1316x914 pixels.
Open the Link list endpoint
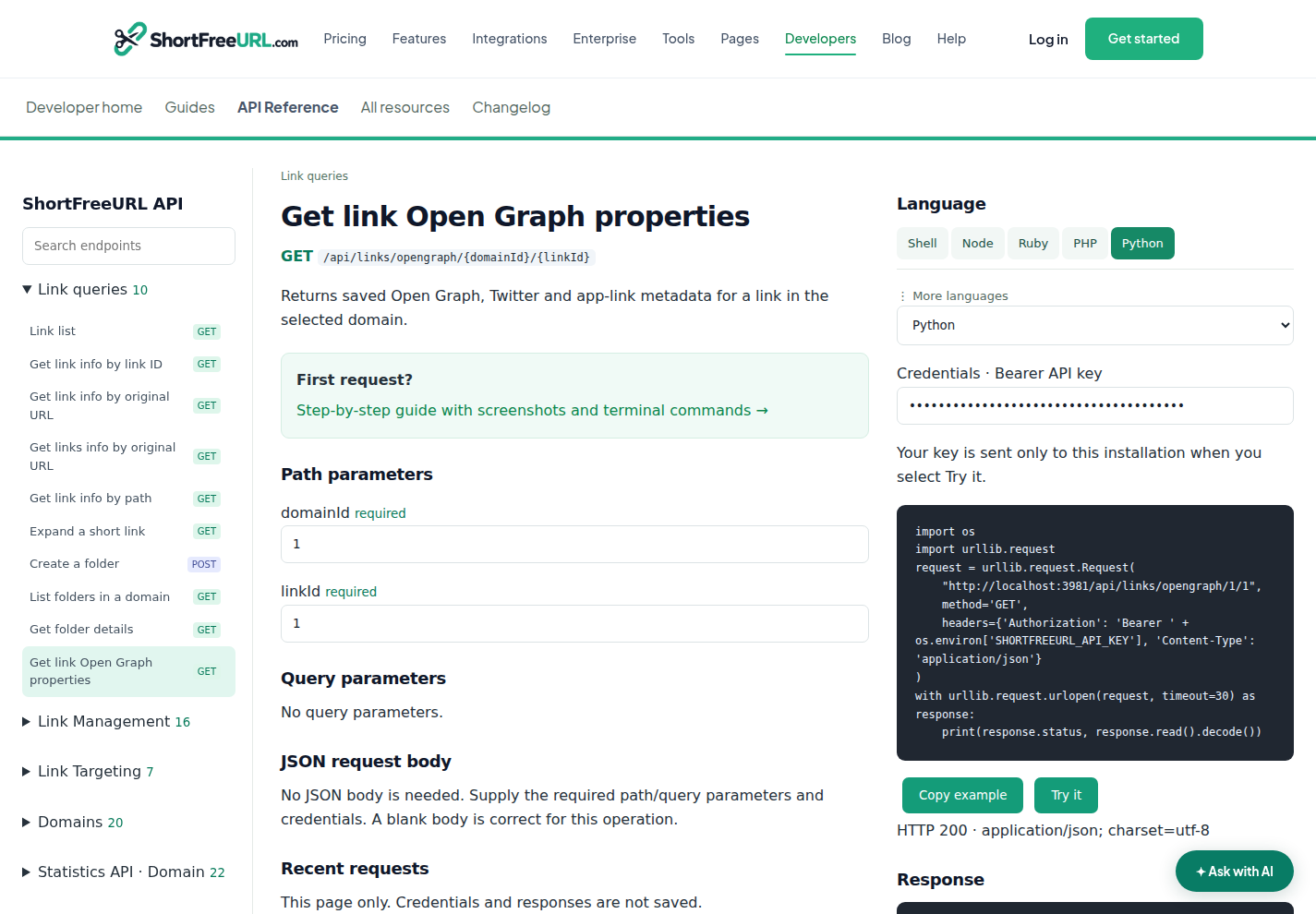click(x=128, y=331)
